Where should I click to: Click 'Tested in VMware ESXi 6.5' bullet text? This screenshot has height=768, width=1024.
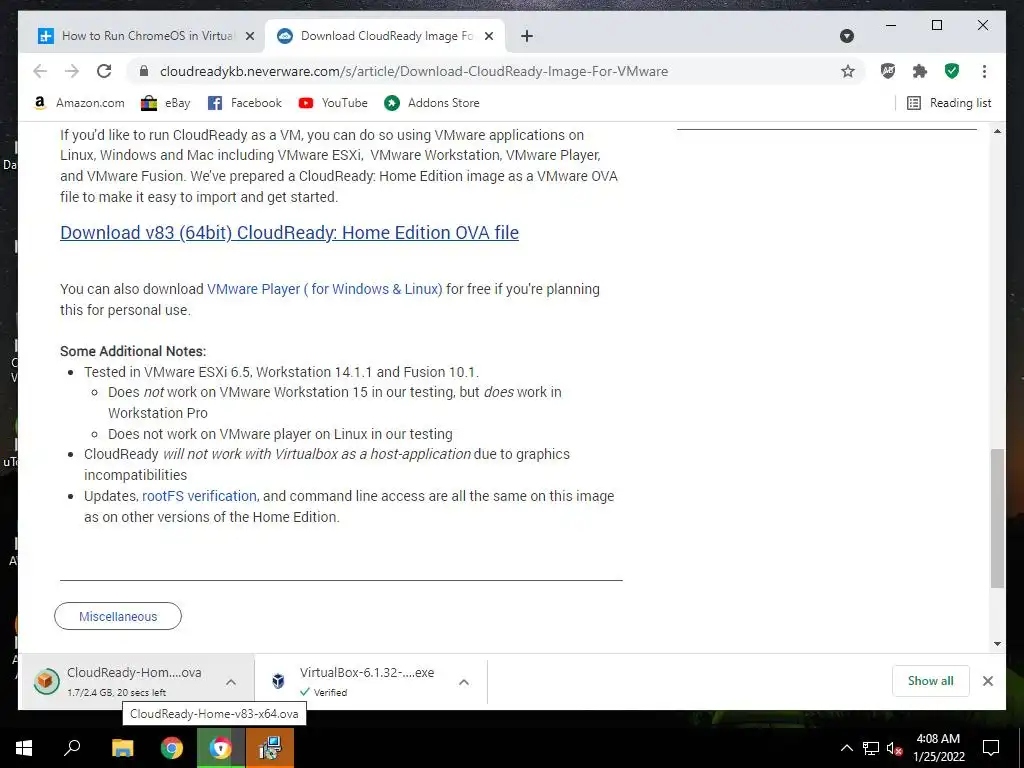pyautogui.click(x=281, y=372)
